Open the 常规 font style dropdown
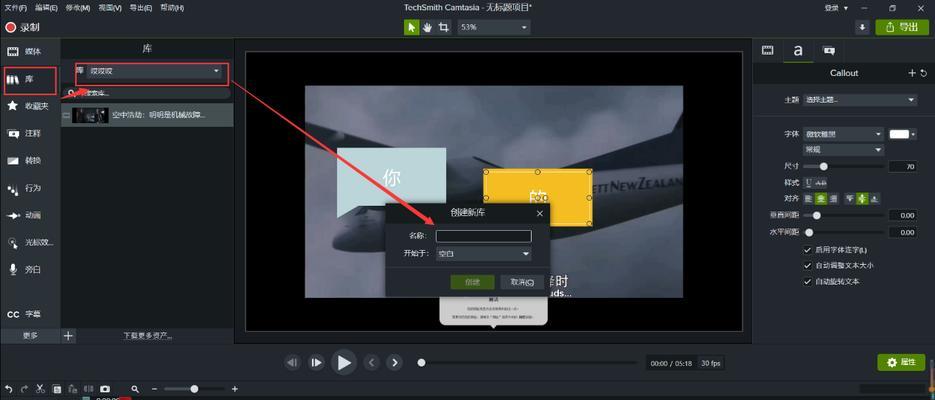The width and height of the screenshot is (935, 400). [x=843, y=150]
